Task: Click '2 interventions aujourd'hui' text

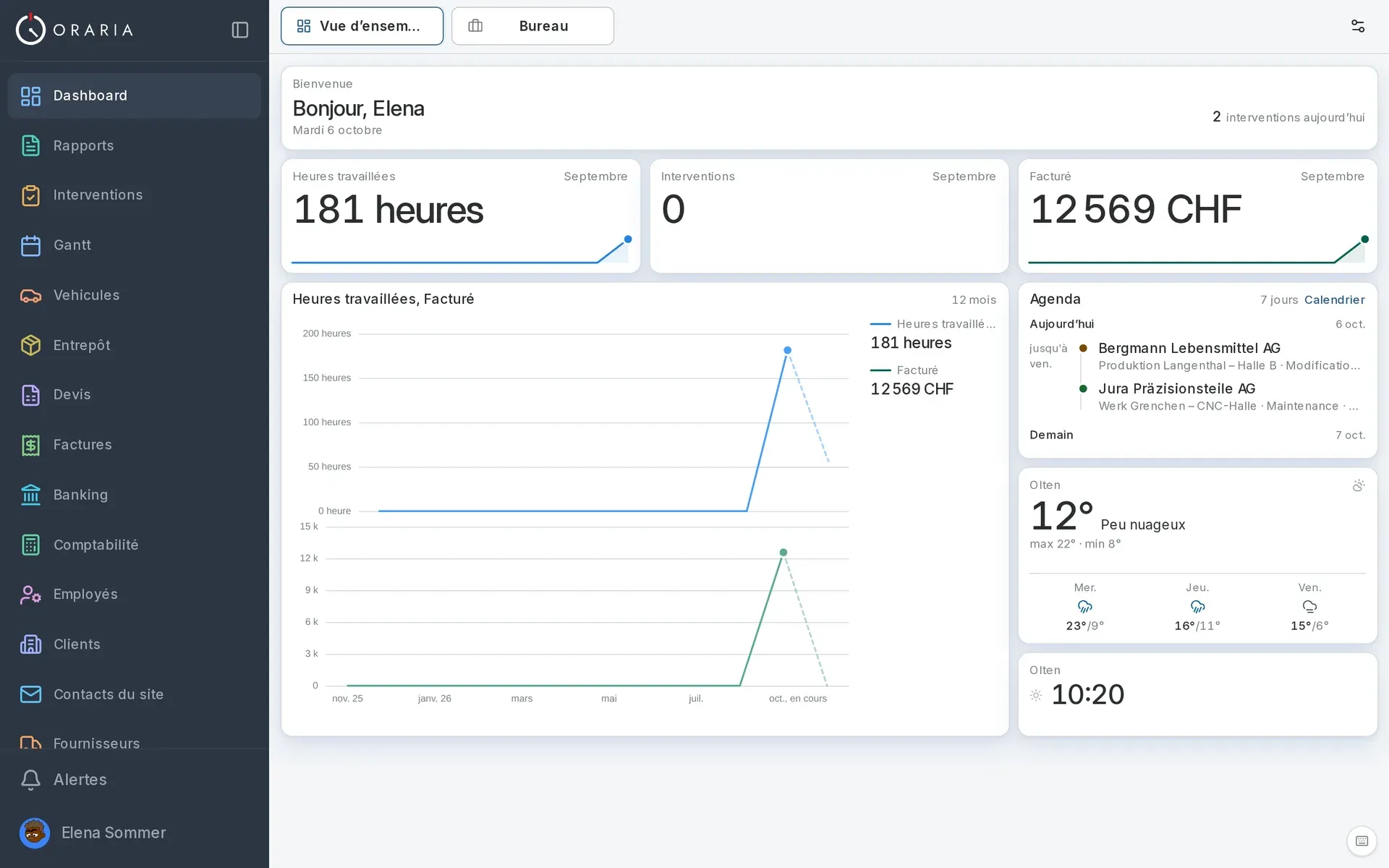Action: (x=1288, y=117)
